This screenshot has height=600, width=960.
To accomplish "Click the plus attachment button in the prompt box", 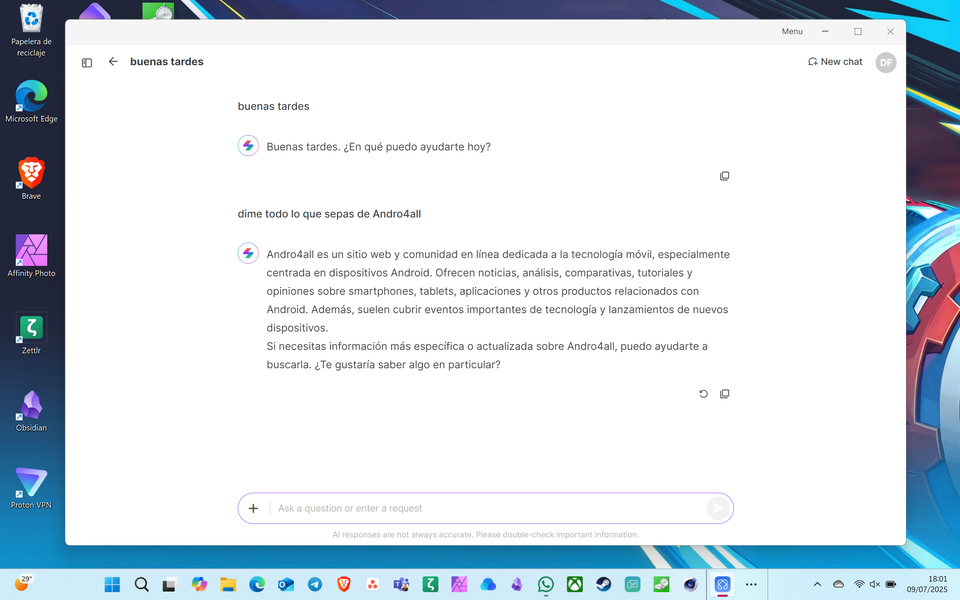I will tap(253, 508).
